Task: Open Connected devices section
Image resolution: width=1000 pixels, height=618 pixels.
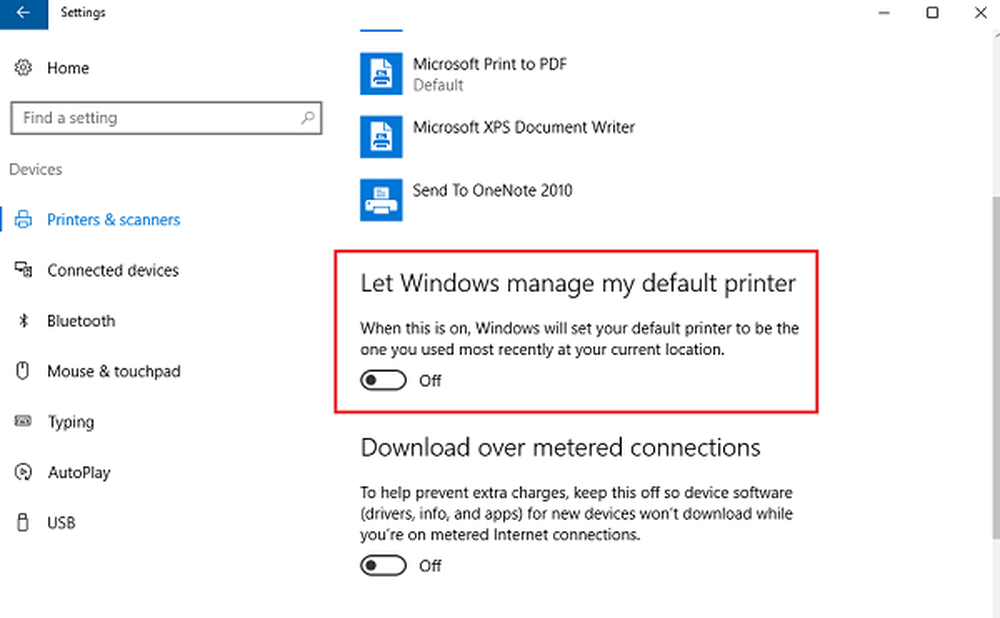Action: point(112,271)
